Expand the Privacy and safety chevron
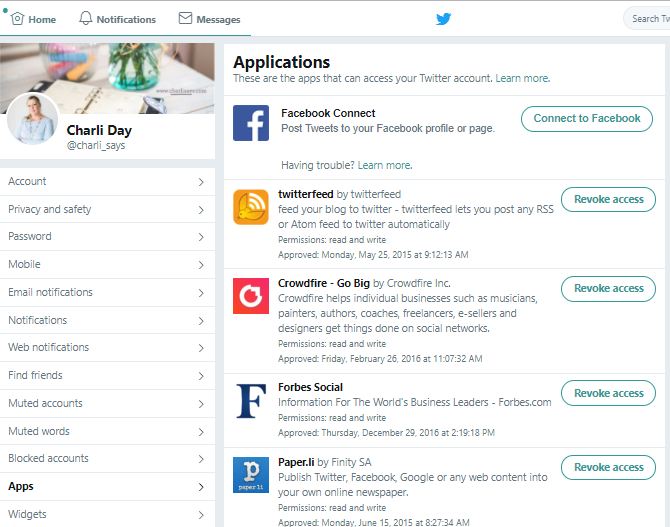 coord(201,210)
